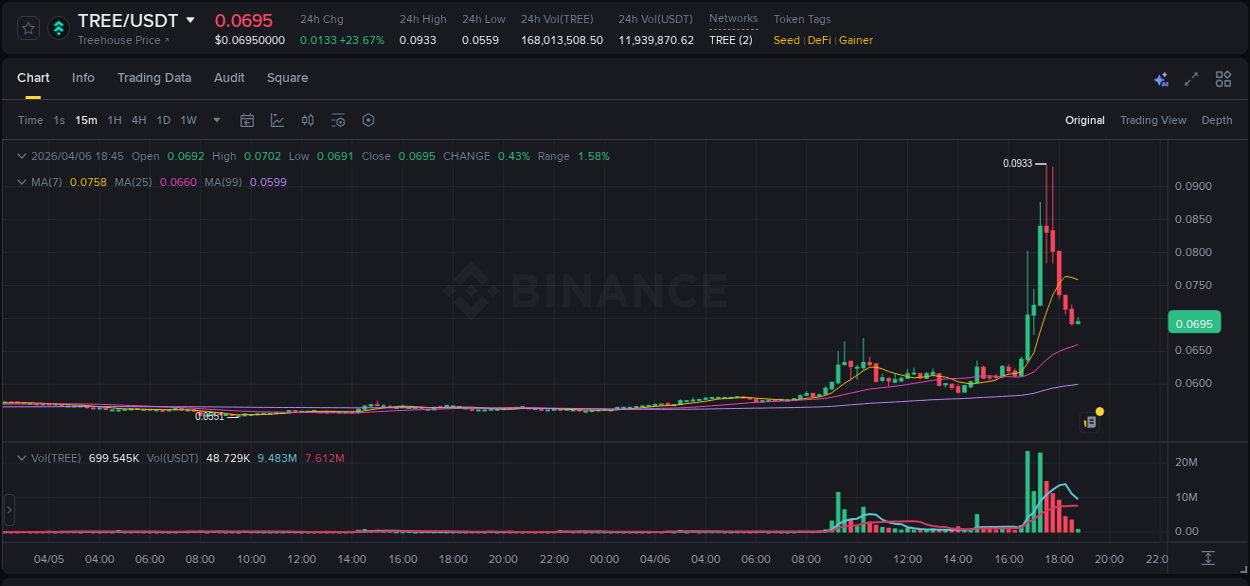This screenshot has width=1250, height=586.
Task: Click the 24h Low value 0.0559
Action: point(480,40)
